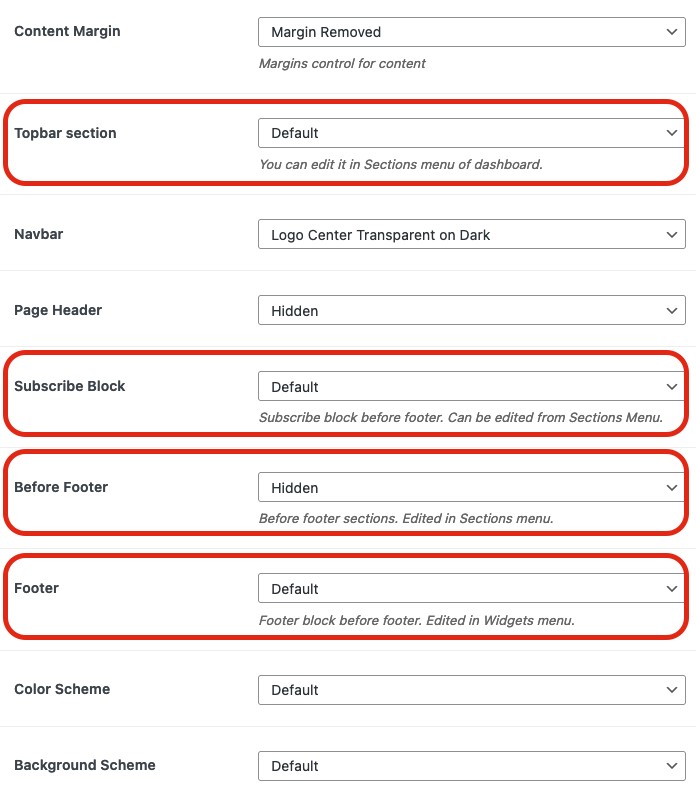Viewport: 696px width, 801px height.
Task: Open the Navbar select menu
Action: click(x=472, y=234)
